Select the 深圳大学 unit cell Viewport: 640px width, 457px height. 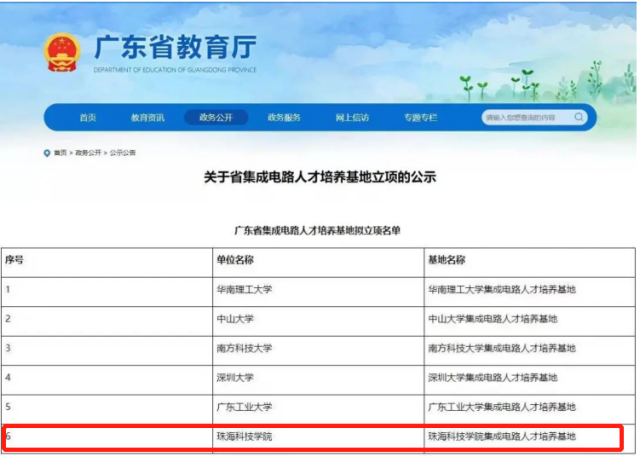pos(318,380)
